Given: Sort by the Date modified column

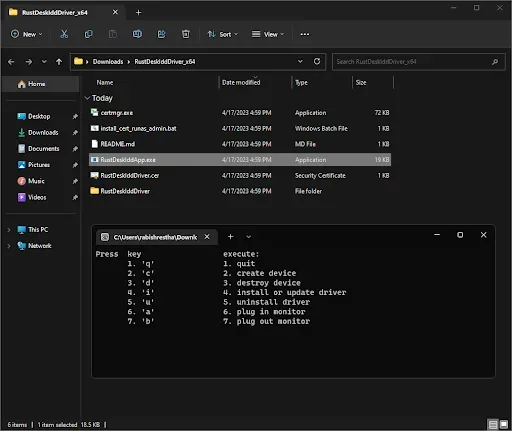Looking at the screenshot, I should (x=241, y=82).
